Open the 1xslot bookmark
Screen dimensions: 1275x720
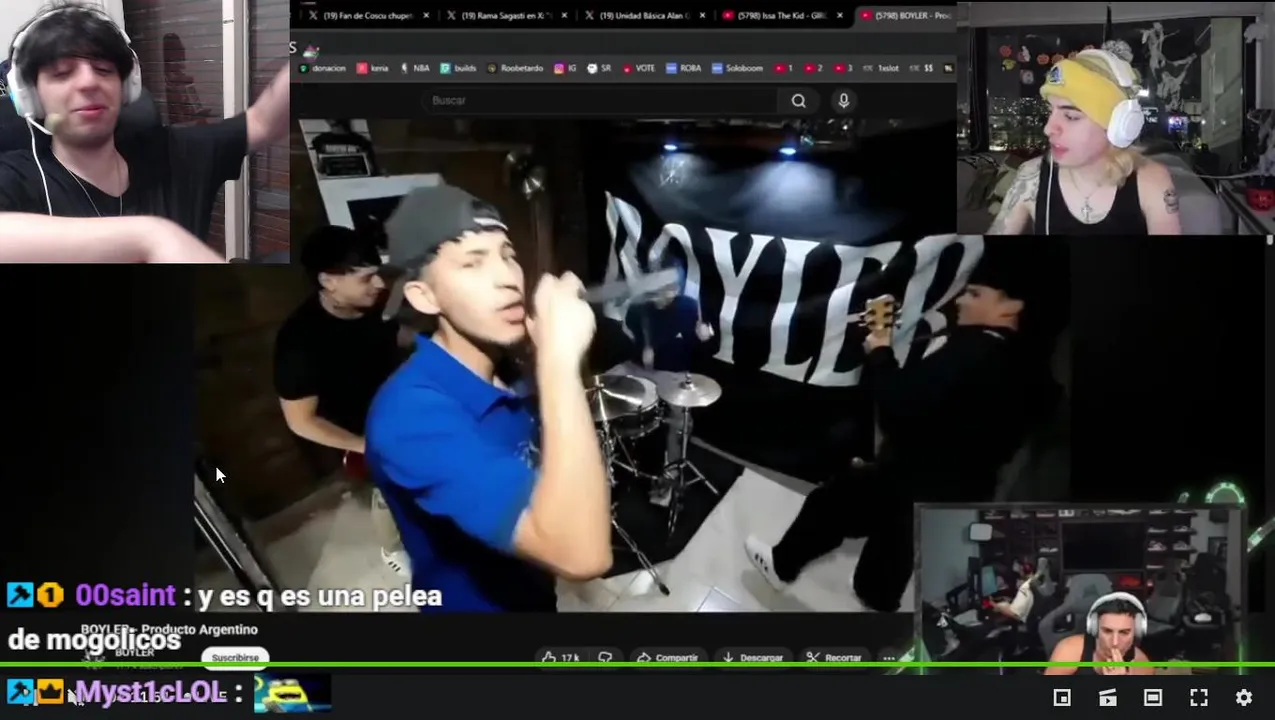[x=881, y=68]
